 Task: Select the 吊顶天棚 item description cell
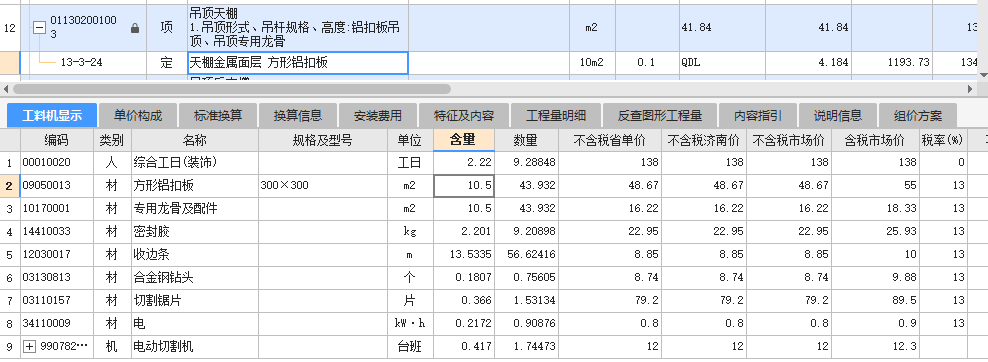pyautogui.click(x=297, y=28)
